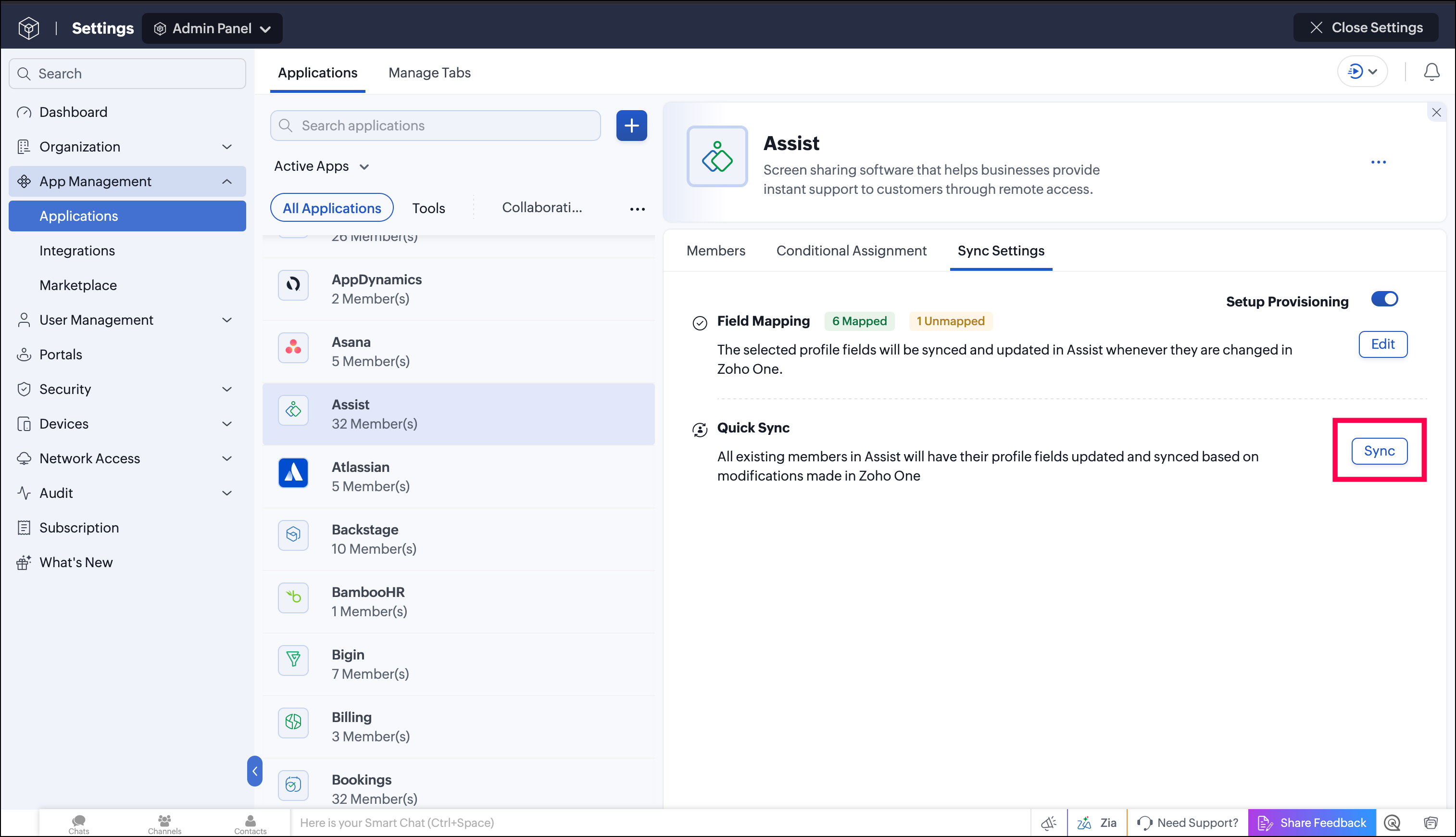Click the Quick Sync icon

point(699,430)
